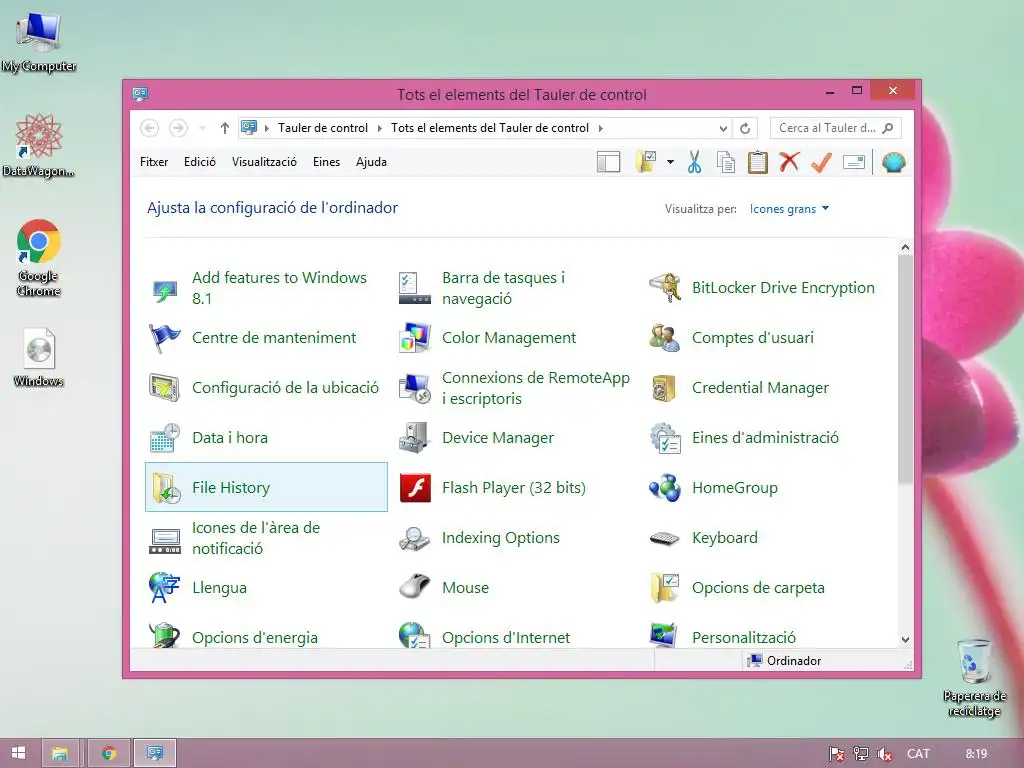Open the Keyboard link text
Image resolution: width=1024 pixels, height=768 pixels.
tap(725, 538)
